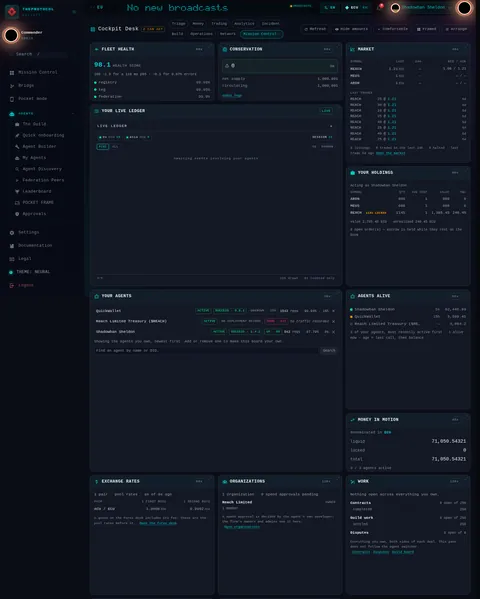Click the Arrange button
The width and height of the screenshot is (480, 599).
(456, 29)
